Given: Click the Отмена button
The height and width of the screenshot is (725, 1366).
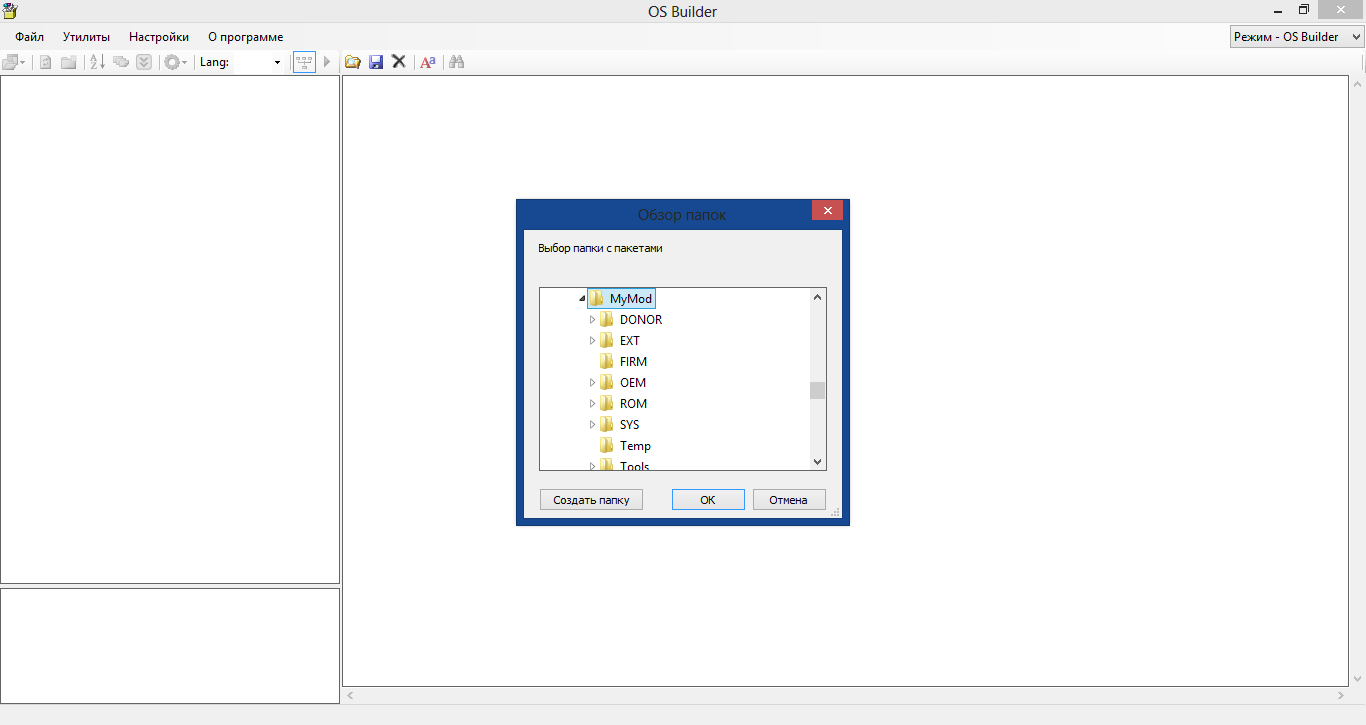Looking at the screenshot, I should [789, 500].
